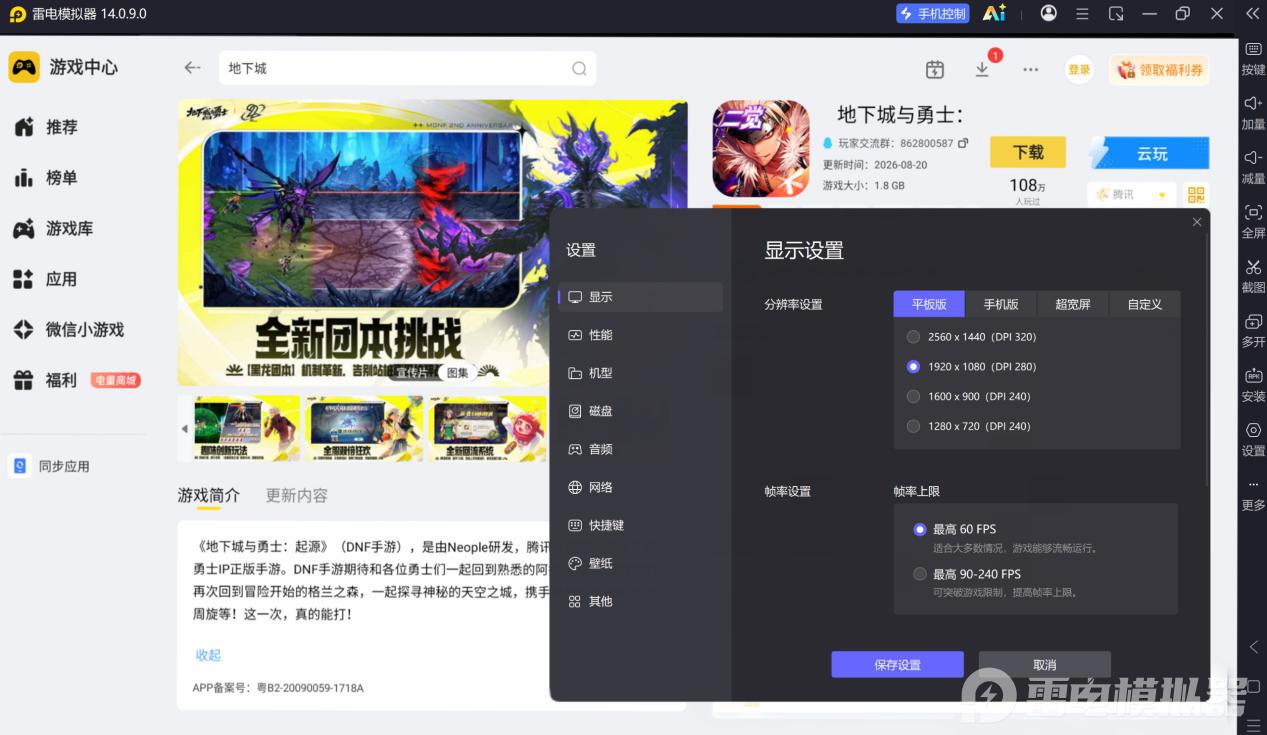Switch to 超宽屏 resolution tab
Screen dimensions: 1267x735
point(1073,304)
